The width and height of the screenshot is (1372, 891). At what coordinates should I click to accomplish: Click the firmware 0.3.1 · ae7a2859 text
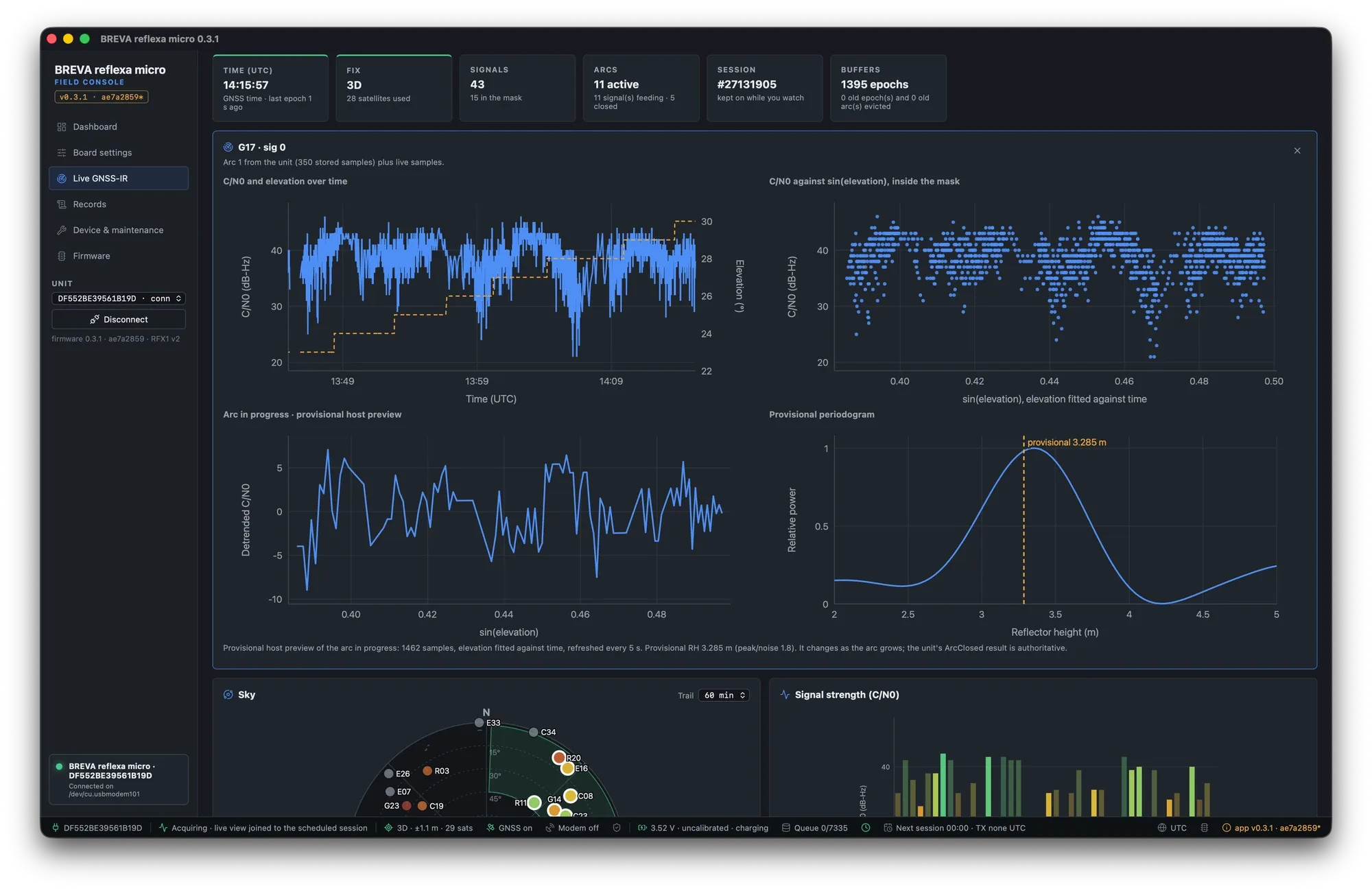tap(115, 339)
